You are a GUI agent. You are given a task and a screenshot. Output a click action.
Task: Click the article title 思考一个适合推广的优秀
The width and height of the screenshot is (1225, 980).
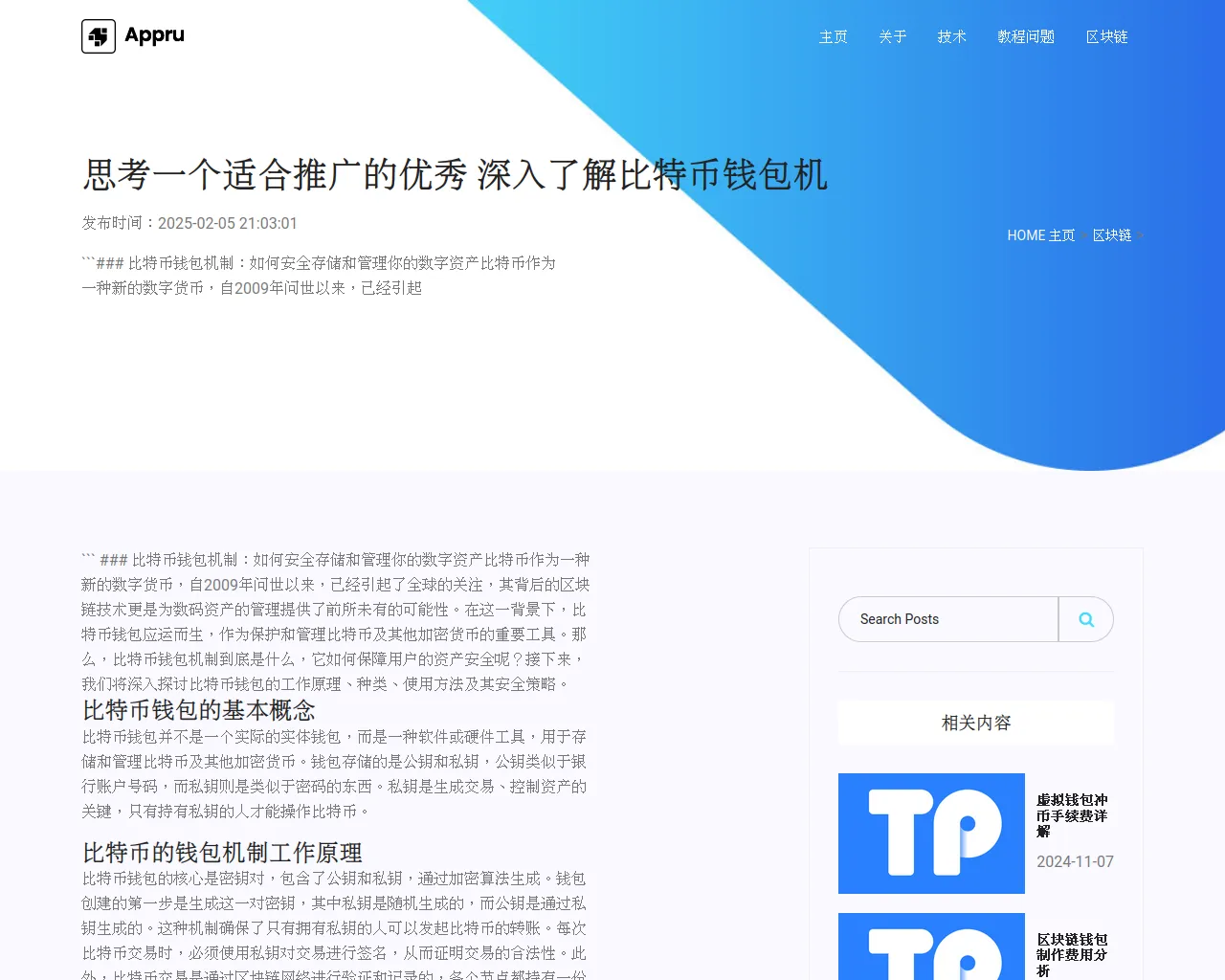point(455,175)
